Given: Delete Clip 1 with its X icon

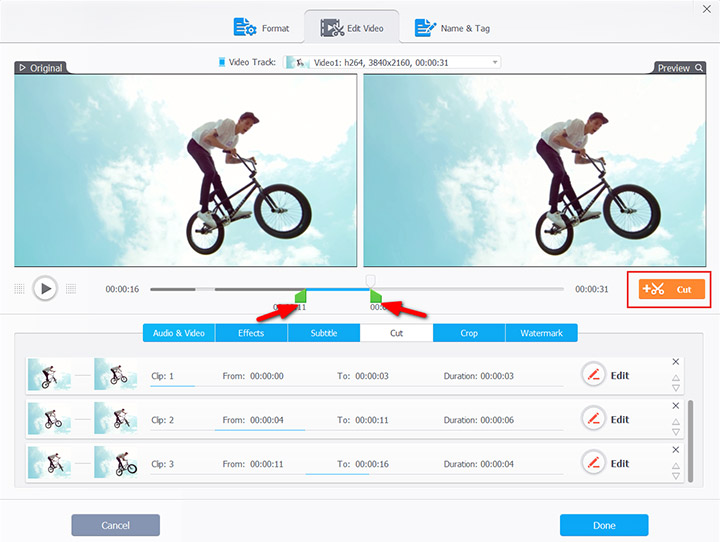Looking at the screenshot, I should (675, 362).
